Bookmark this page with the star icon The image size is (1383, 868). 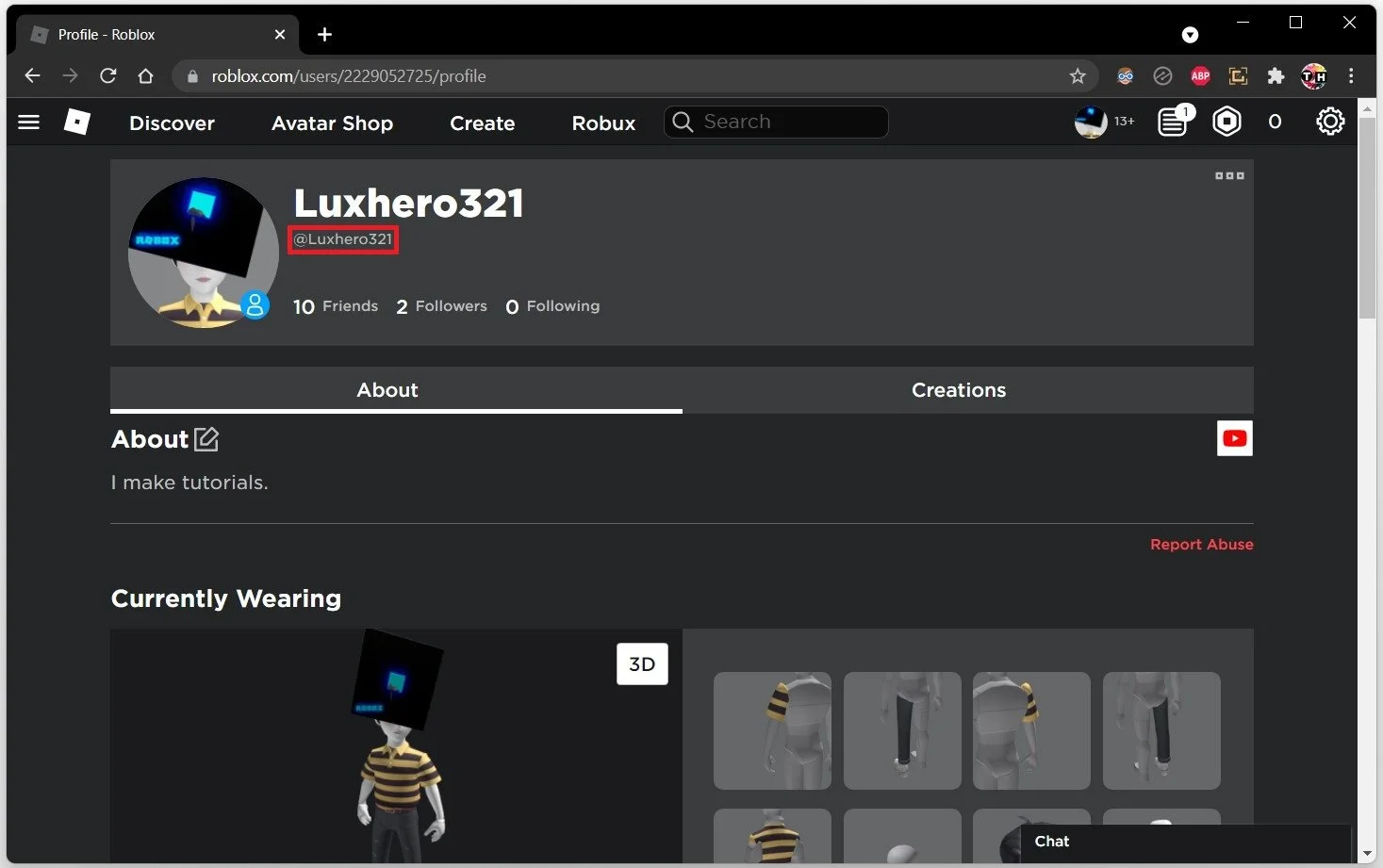(x=1078, y=76)
